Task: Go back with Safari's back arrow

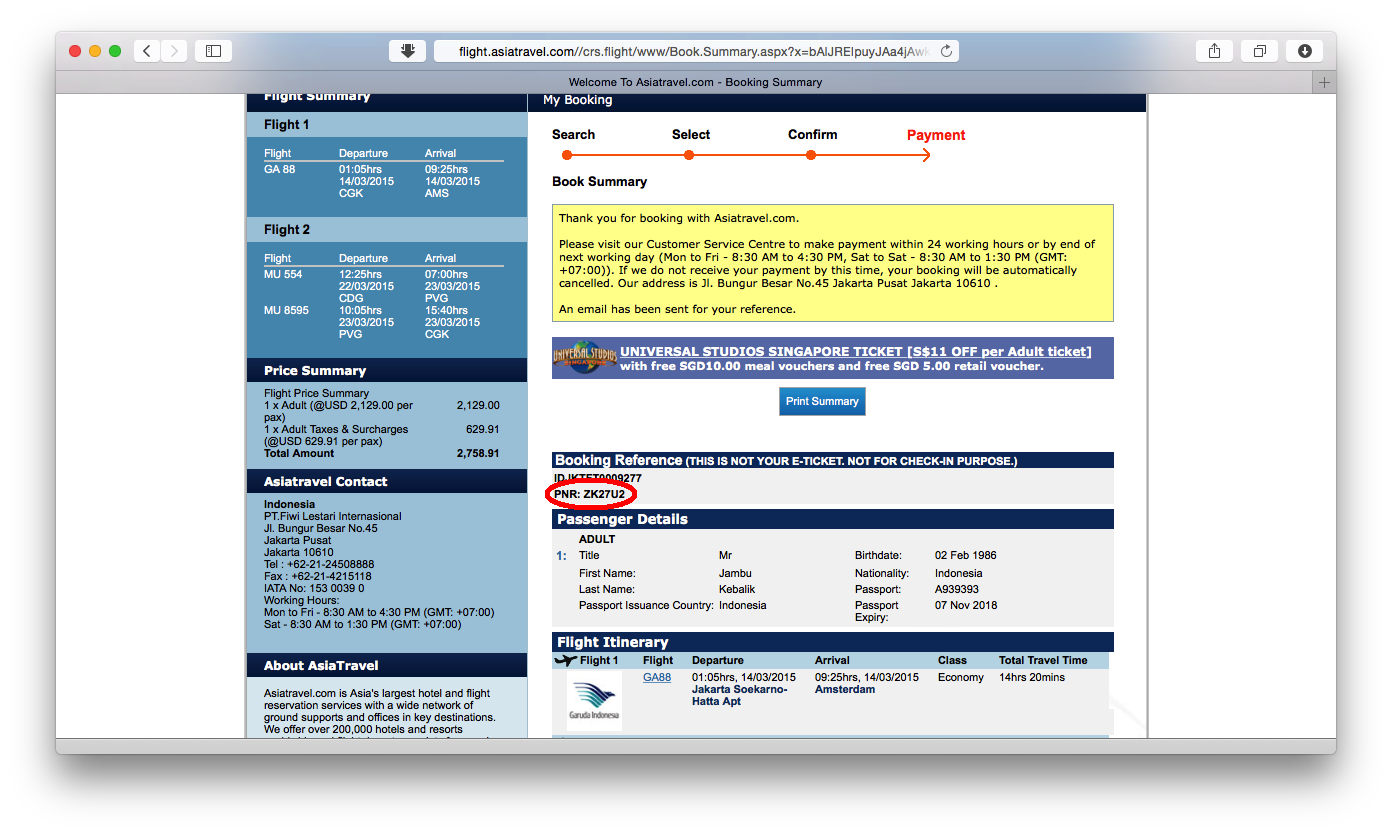Action: click(x=147, y=50)
